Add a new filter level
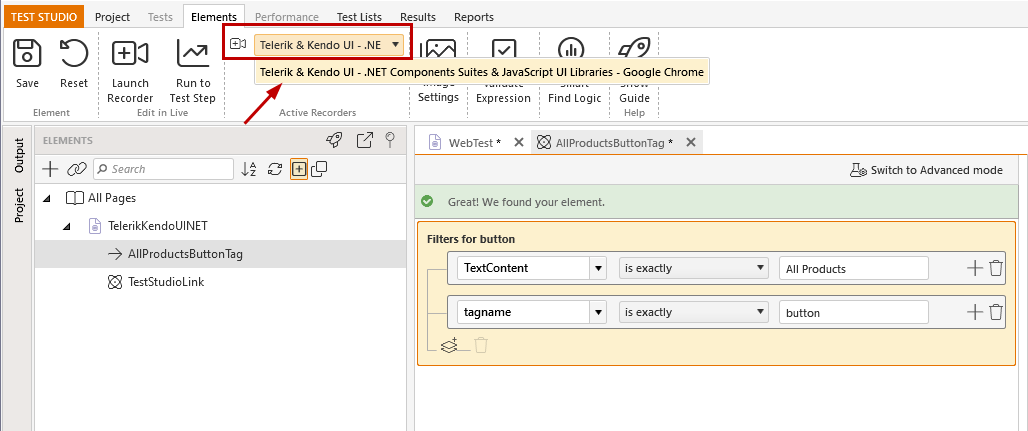The height and width of the screenshot is (431, 1028). point(449,345)
